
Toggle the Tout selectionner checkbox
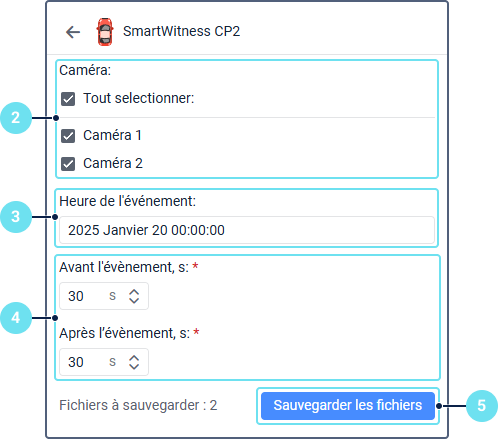pyautogui.click(x=68, y=99)
